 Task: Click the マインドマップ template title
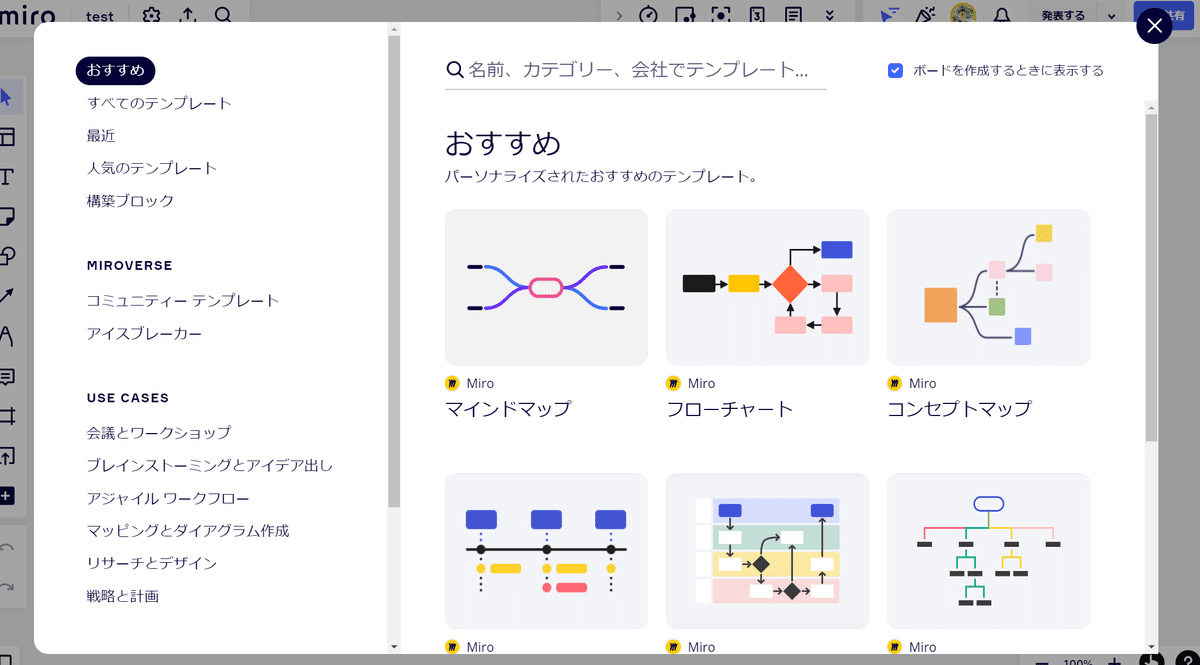coord(508,408)
